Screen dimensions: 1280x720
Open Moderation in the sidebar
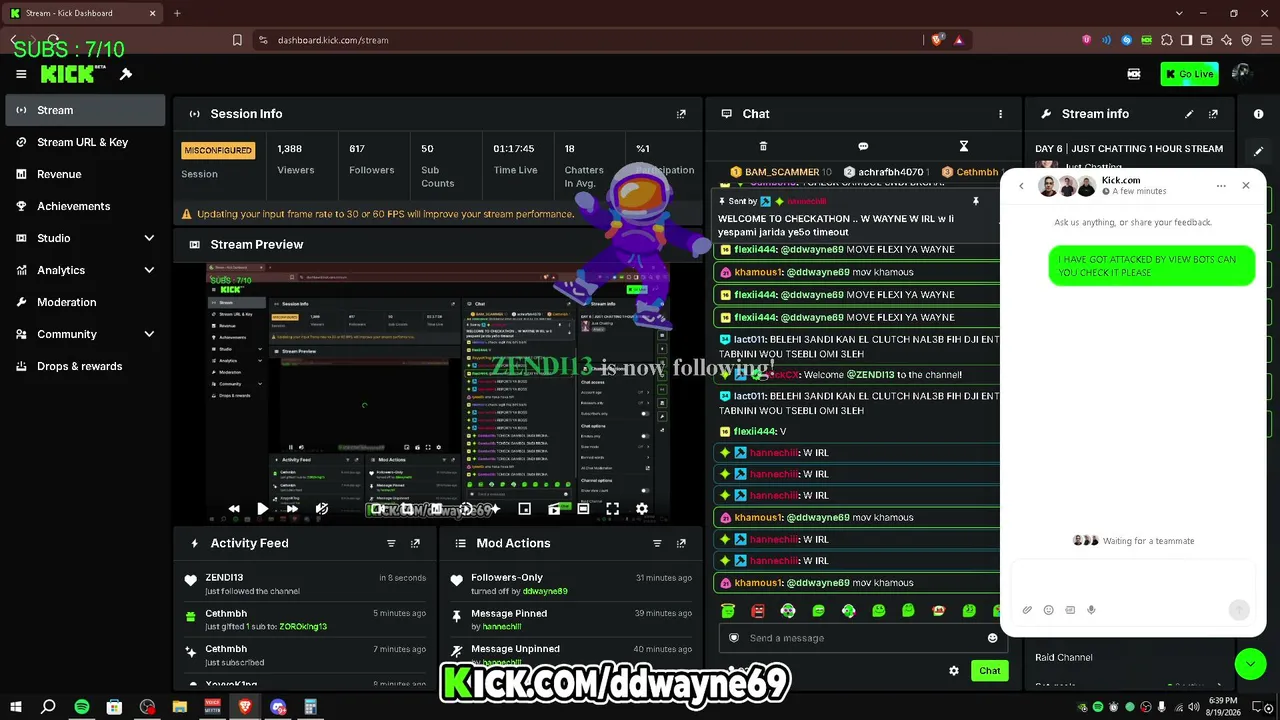pyautogui.click(x=85, y=302)
